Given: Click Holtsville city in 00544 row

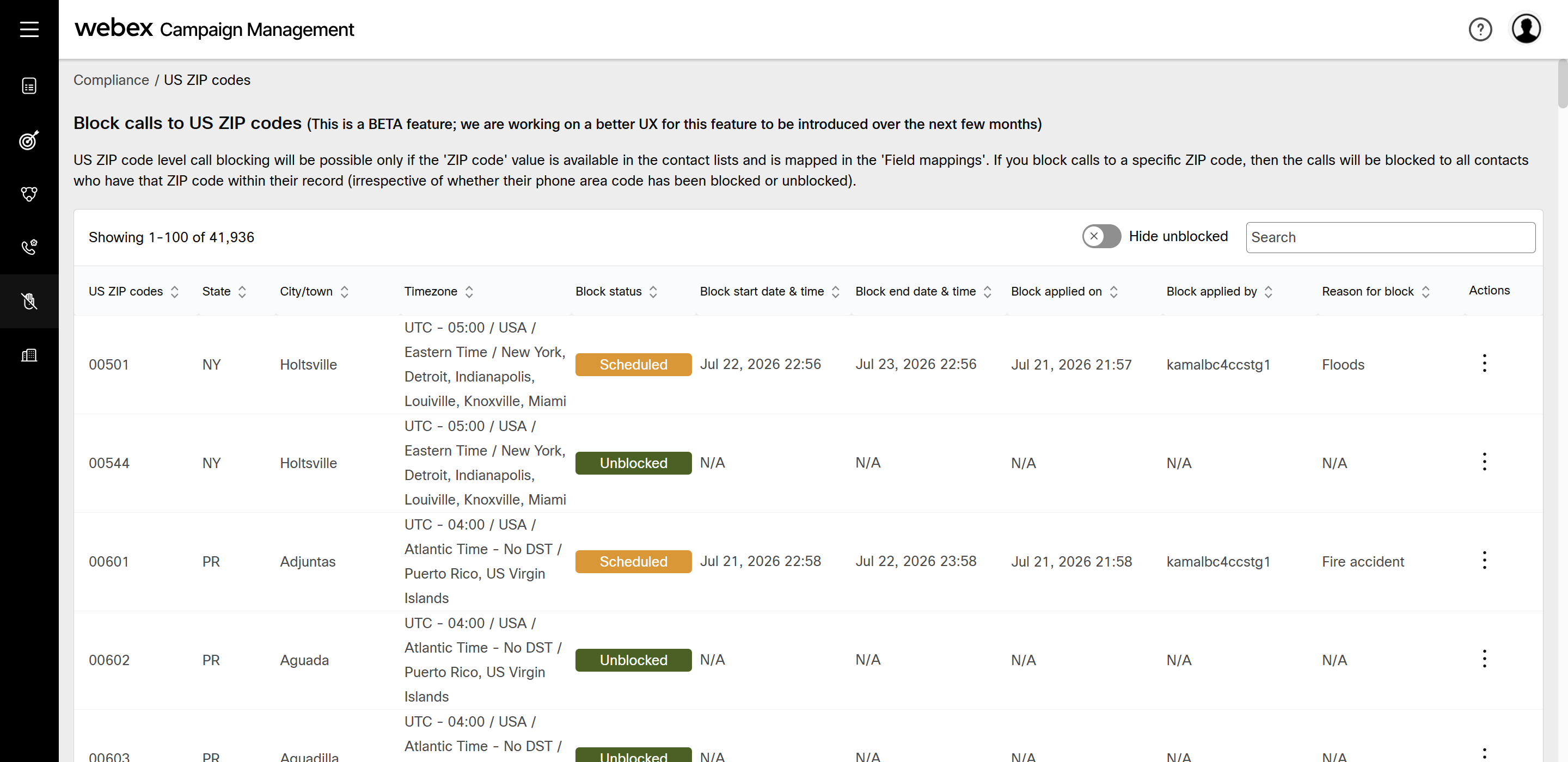Looking at the screenshot, I should pyautogui.click(x=308, y=463).
